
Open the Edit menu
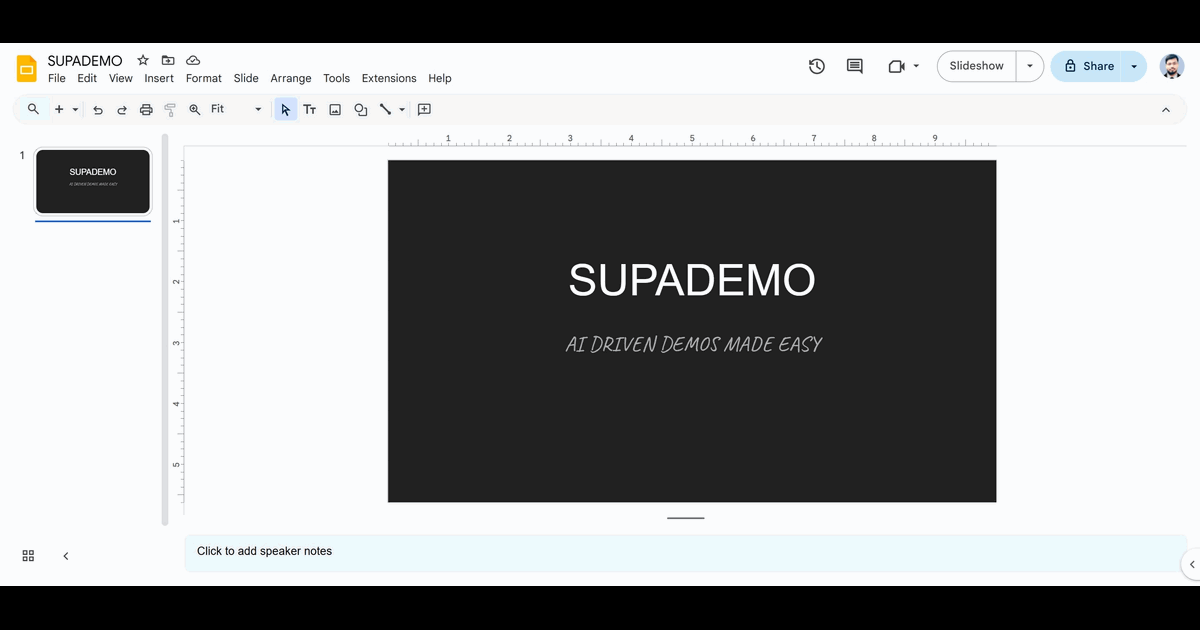pyautogui.click(x=87, y=78)
